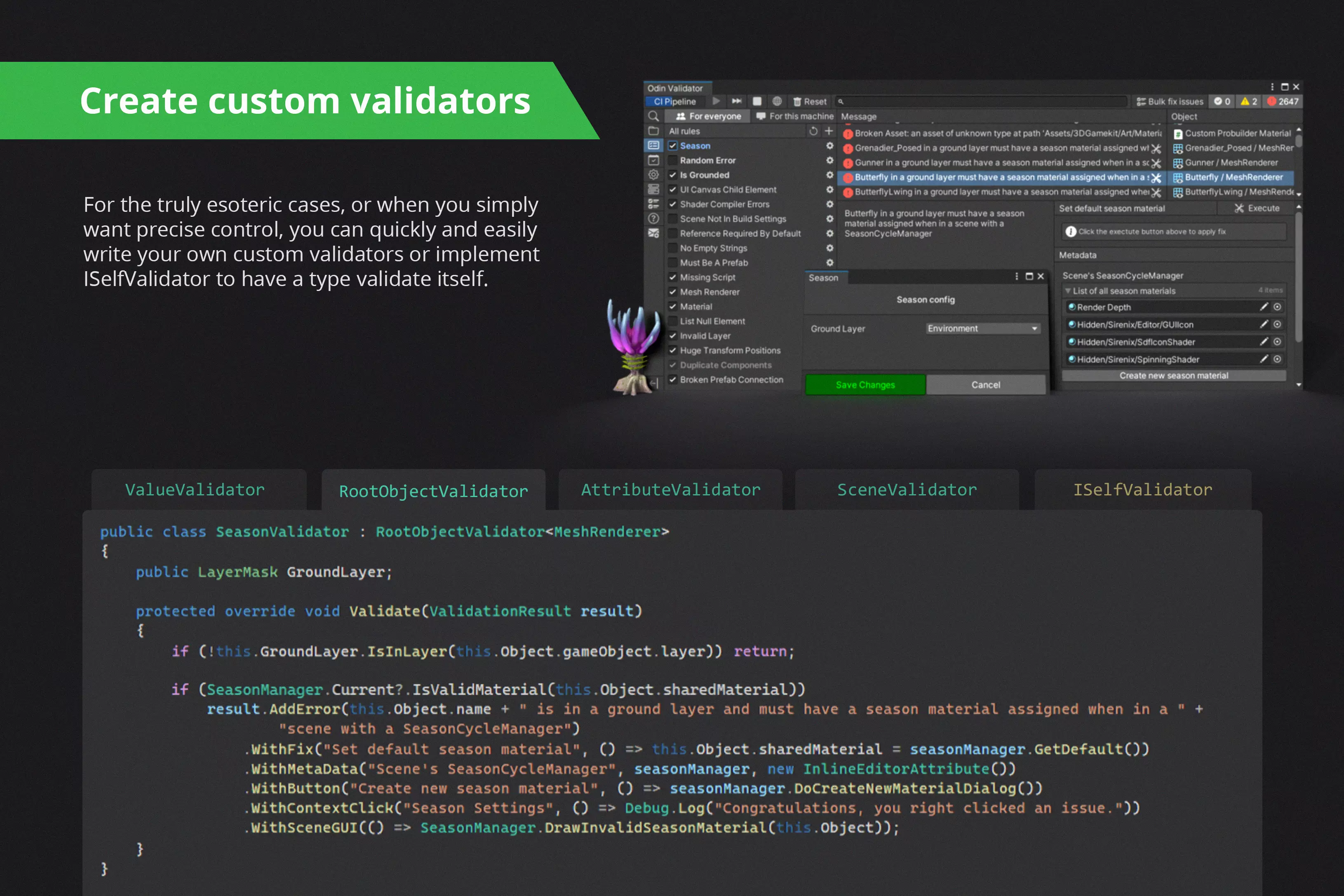The height and width of the screenshot is (896, 1344).
Task: Collapse the sidebar with the arrow icon
Action: click(655, 383)
